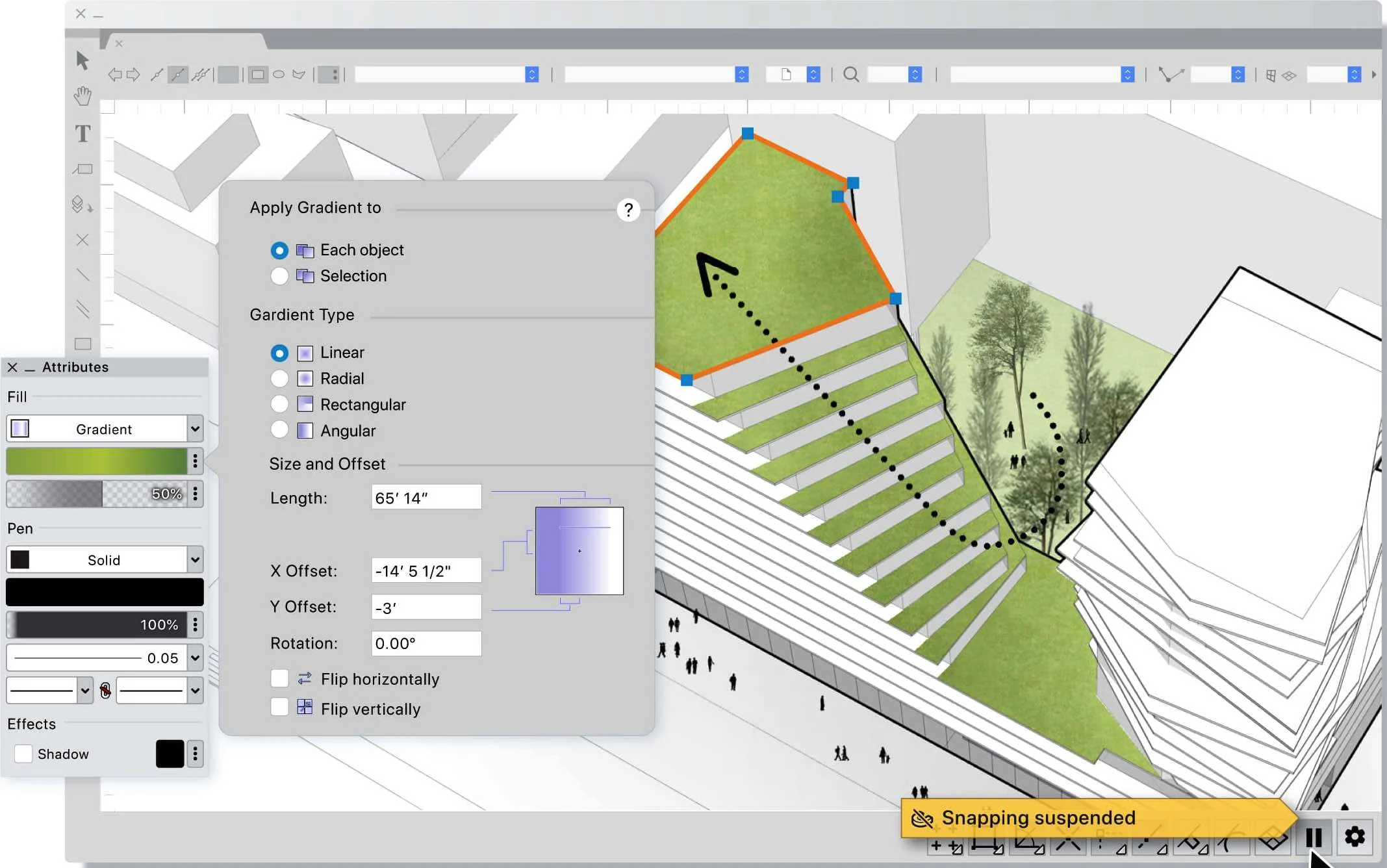Select the Linear gradient type radio button
Image resolution: width=1387 pixels, height=868 pixels.
click(x=279, y=352)
